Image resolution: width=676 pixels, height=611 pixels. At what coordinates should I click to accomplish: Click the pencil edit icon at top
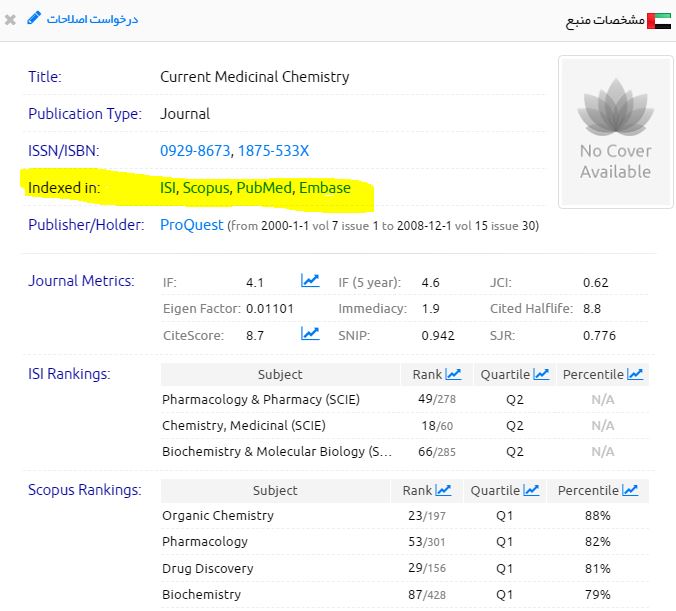click(x=34, y=18)
